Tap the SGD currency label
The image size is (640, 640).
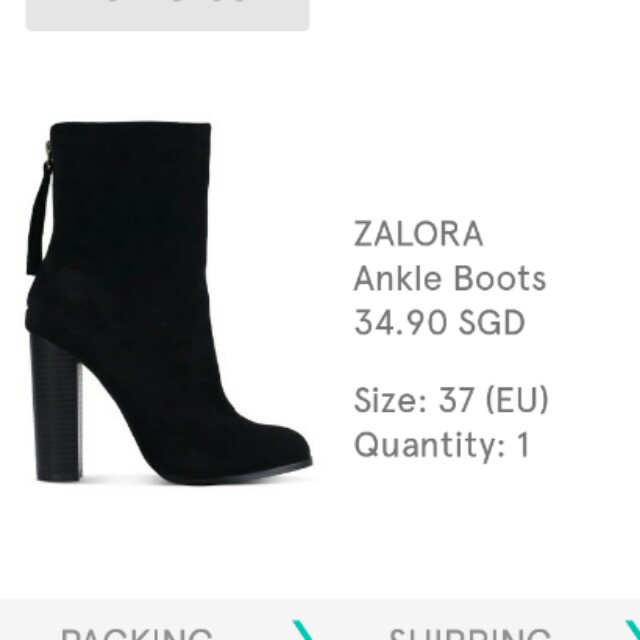pyautogui.click(x=491, y=322)
